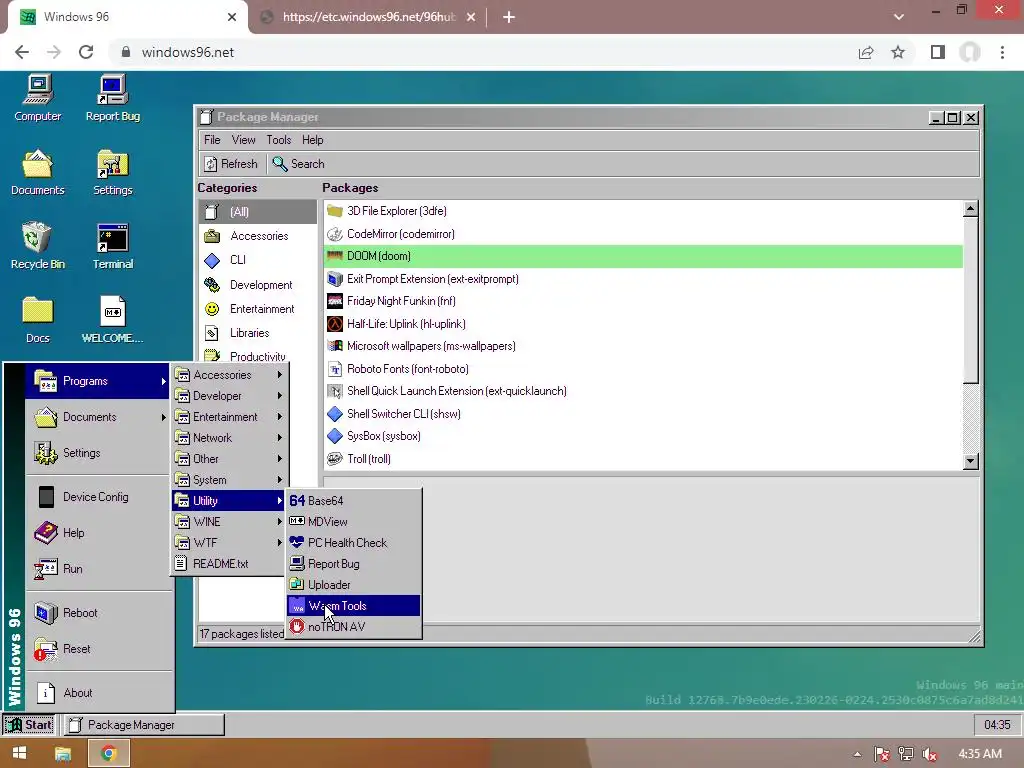This screenshot has width=1024, height=768.
Task: Click Reset in the start menu
Action: pyautogui.click(x=97, y=649)
